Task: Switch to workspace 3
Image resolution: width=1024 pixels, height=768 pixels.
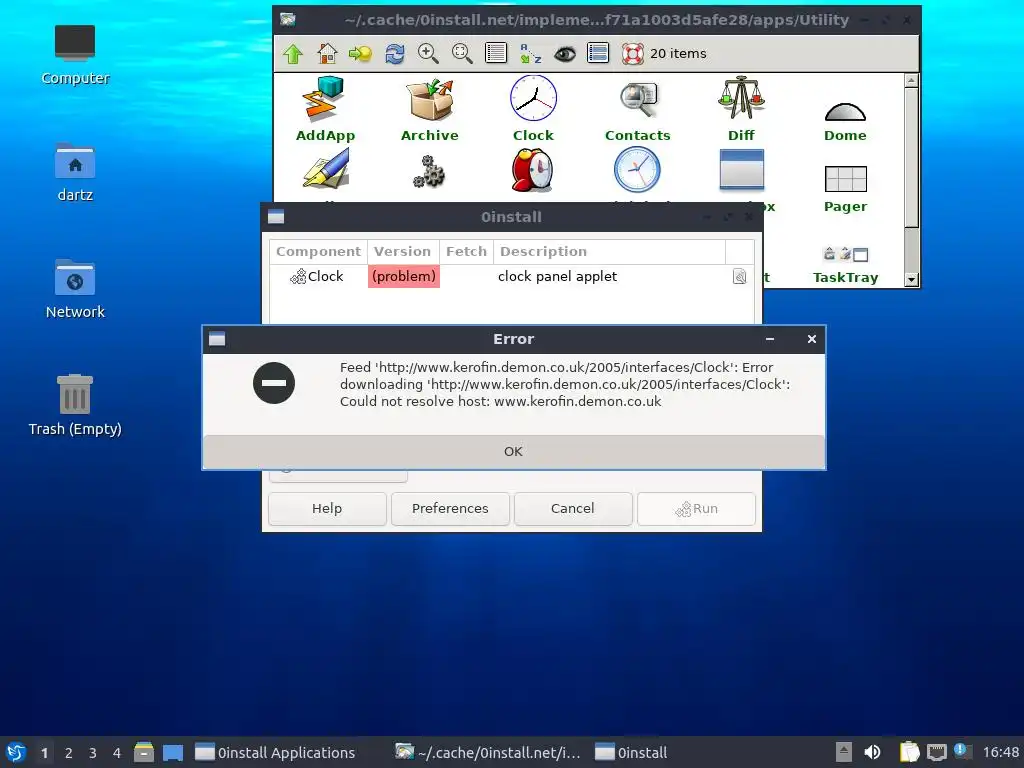Action: 93,752
